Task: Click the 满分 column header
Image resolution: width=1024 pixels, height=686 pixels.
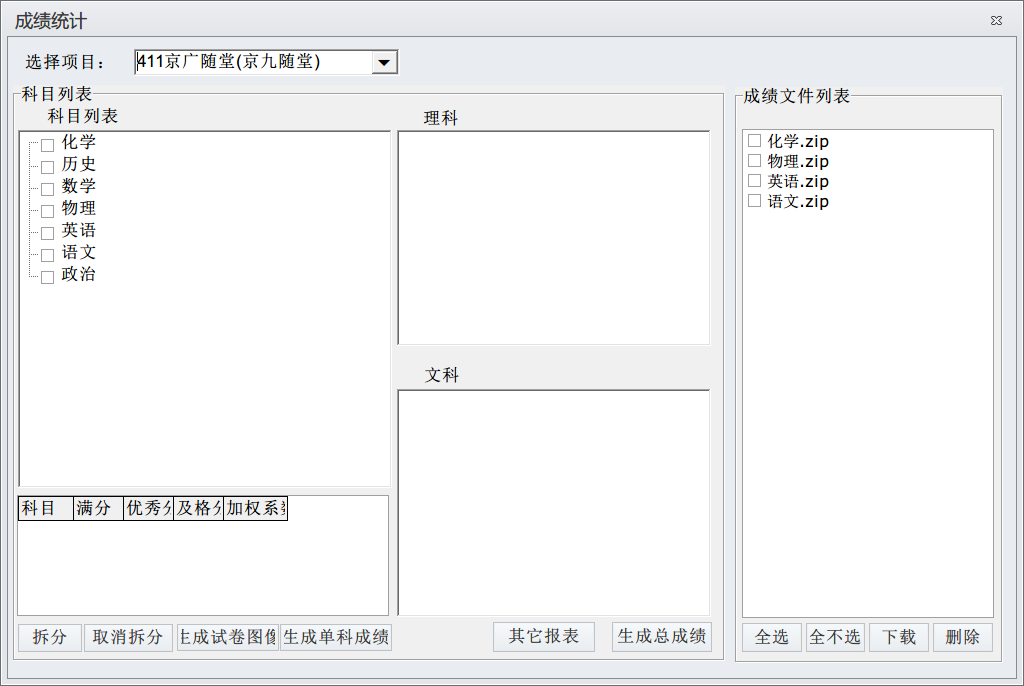Action: tap(98, 509)
